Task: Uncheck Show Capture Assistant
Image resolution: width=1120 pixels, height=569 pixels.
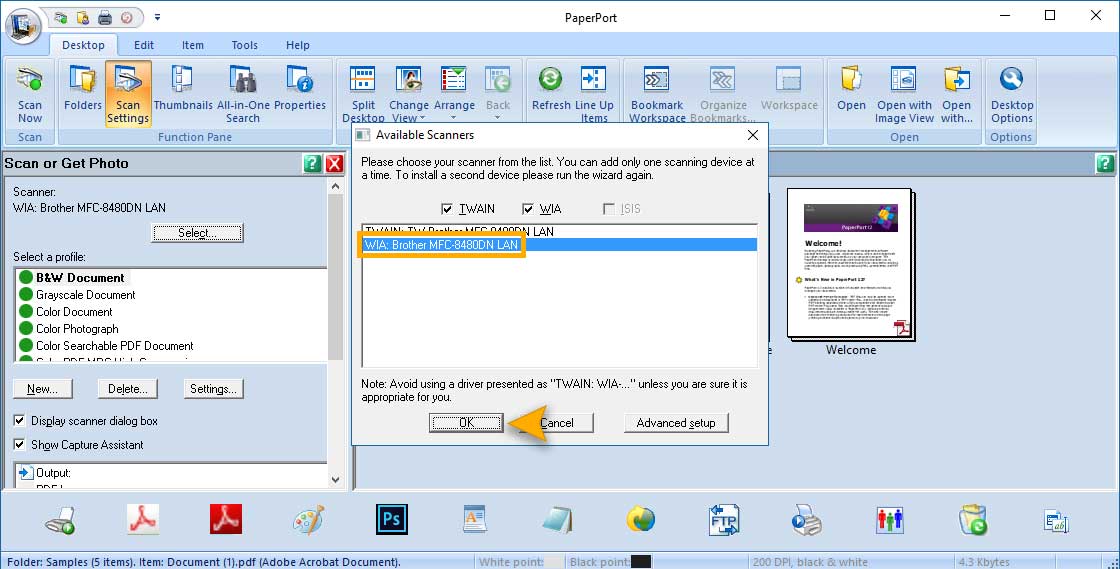Action: tap(19, 444)
